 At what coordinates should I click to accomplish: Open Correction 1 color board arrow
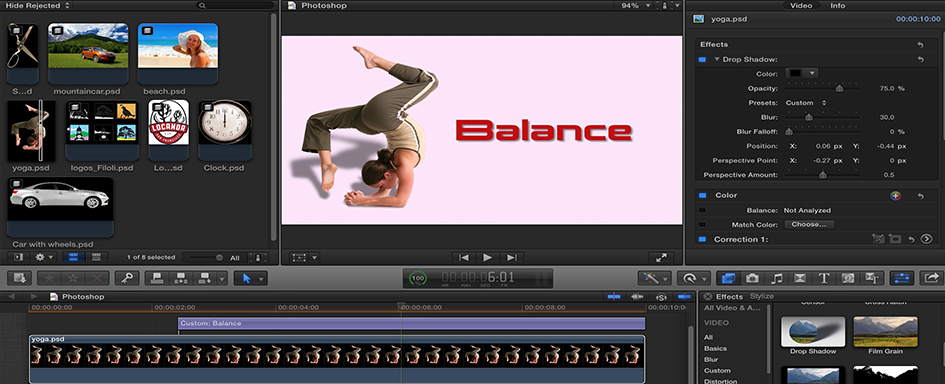[926, 239]
